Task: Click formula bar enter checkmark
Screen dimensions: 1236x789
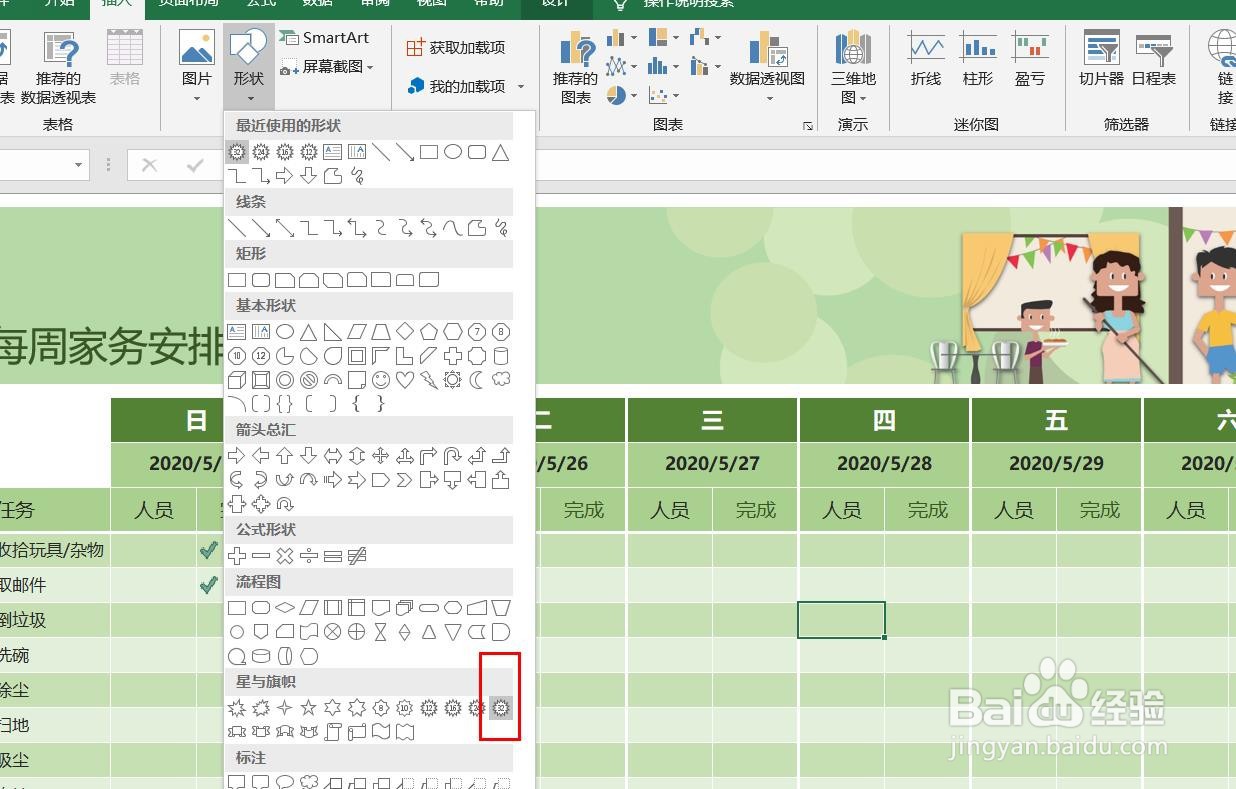Action: tap(196, 165)
